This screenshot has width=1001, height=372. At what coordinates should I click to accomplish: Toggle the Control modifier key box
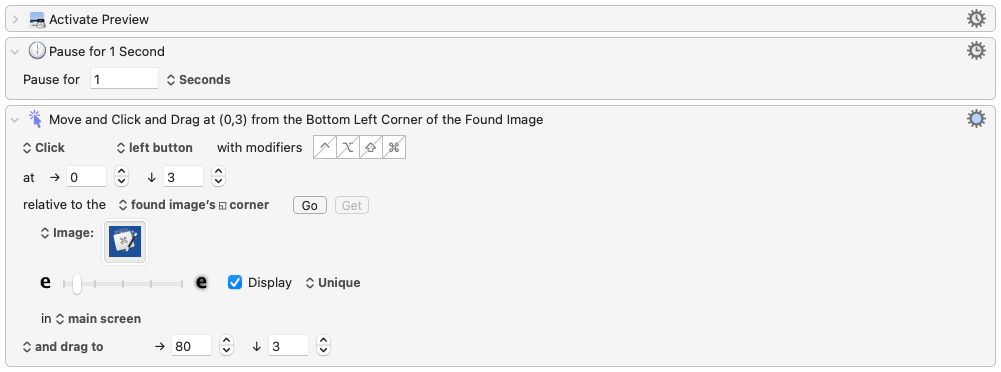pos(325,147)
